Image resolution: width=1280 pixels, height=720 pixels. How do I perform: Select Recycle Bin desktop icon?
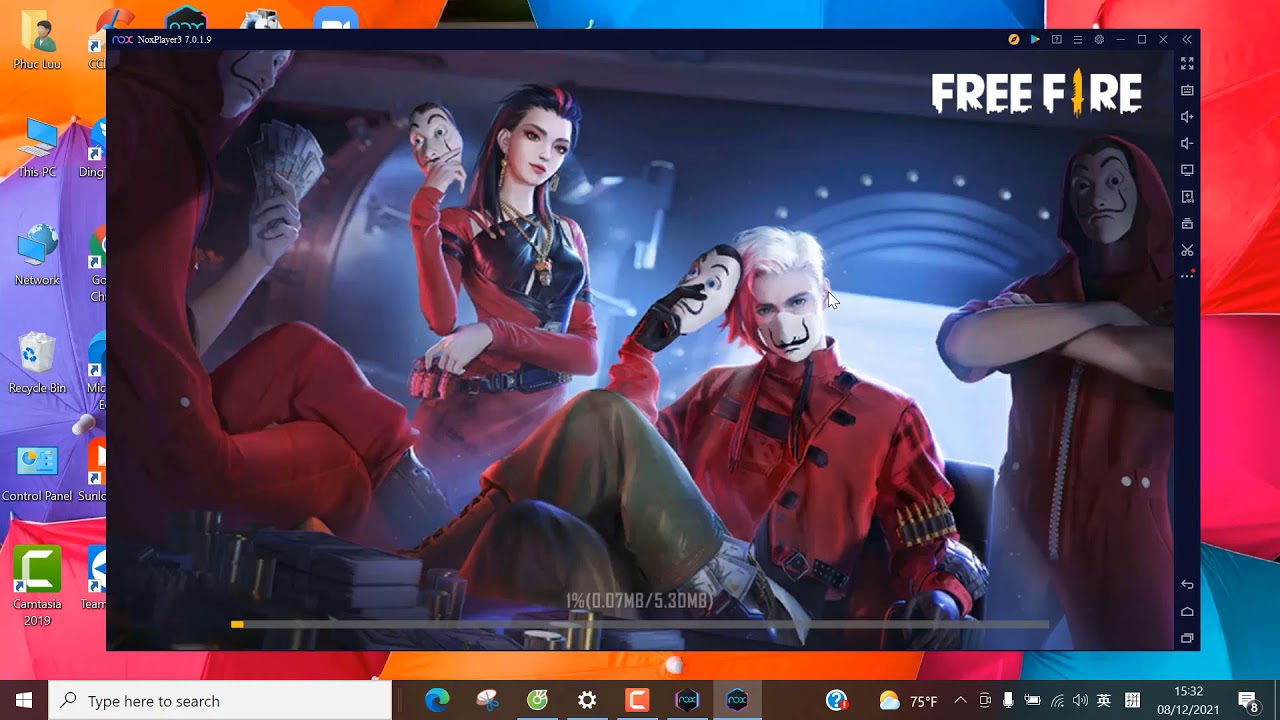(37, 364)
